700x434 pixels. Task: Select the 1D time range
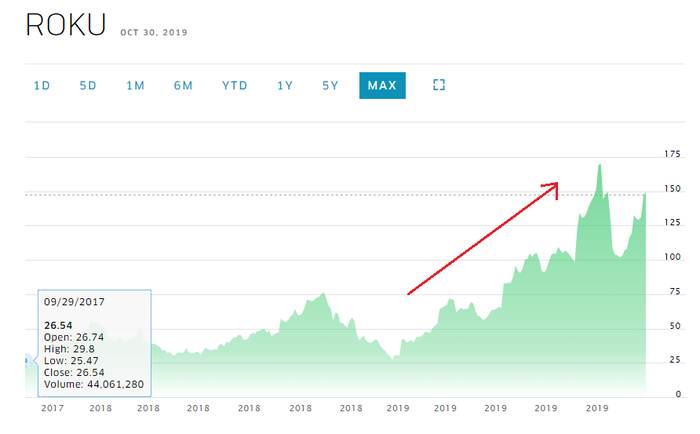[42, 85]
